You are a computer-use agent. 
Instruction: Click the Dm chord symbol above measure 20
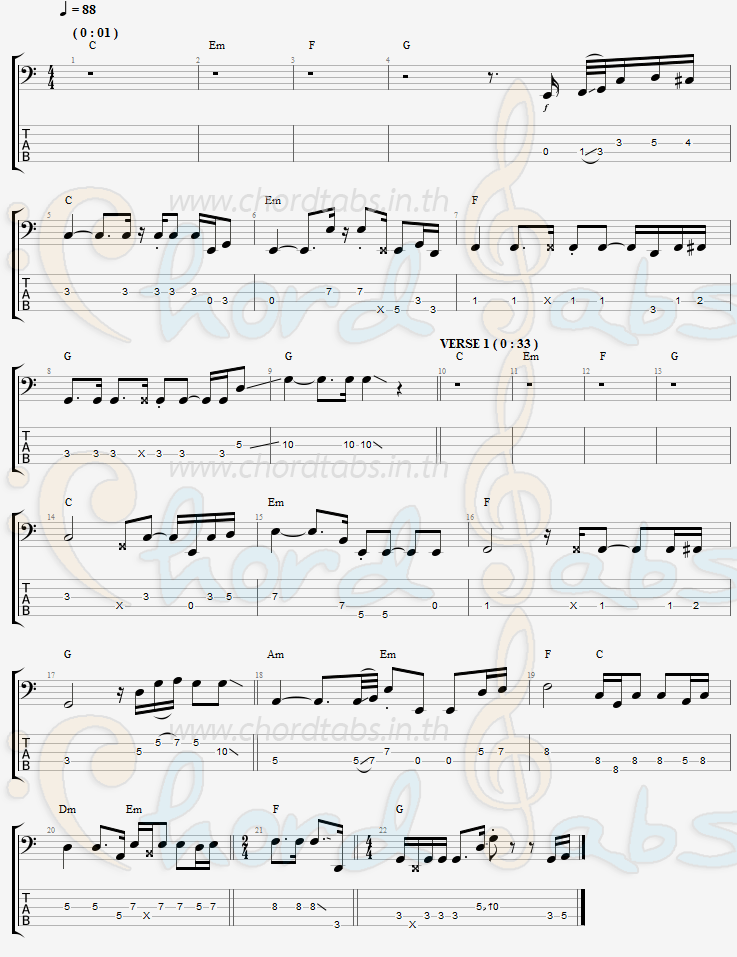67,809
